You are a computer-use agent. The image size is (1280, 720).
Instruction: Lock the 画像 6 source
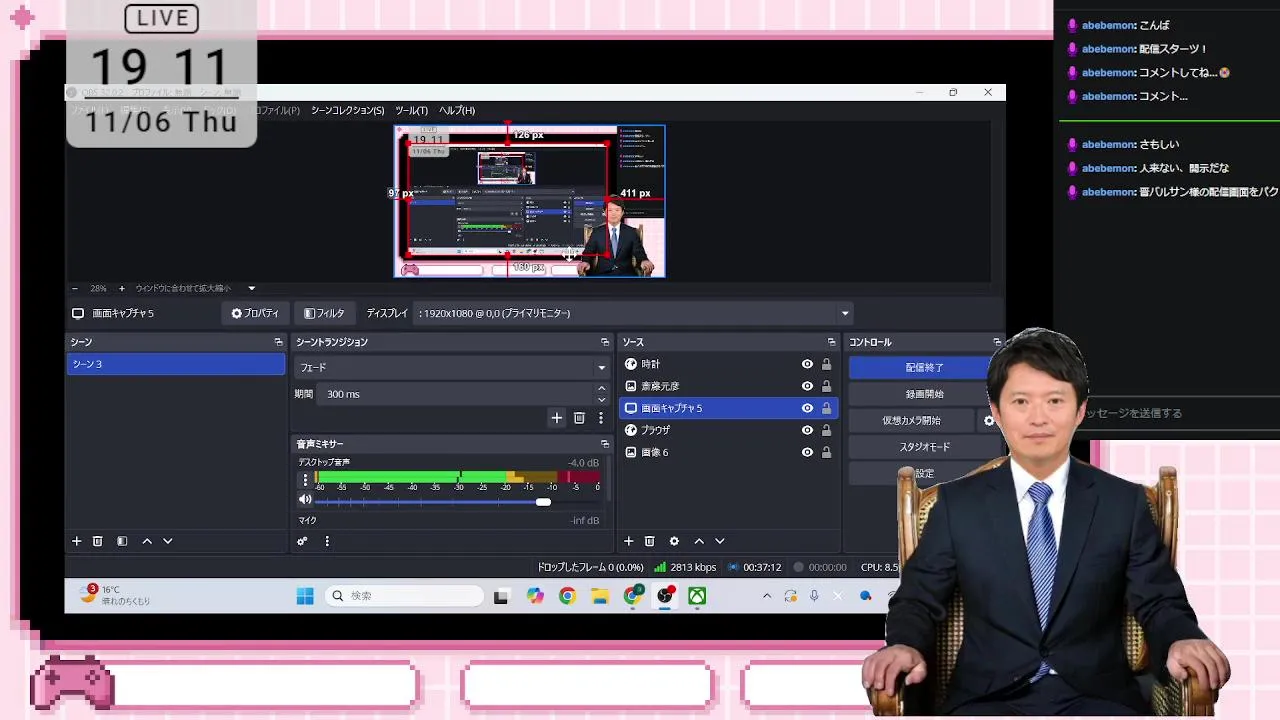click(x=826, y=452)
